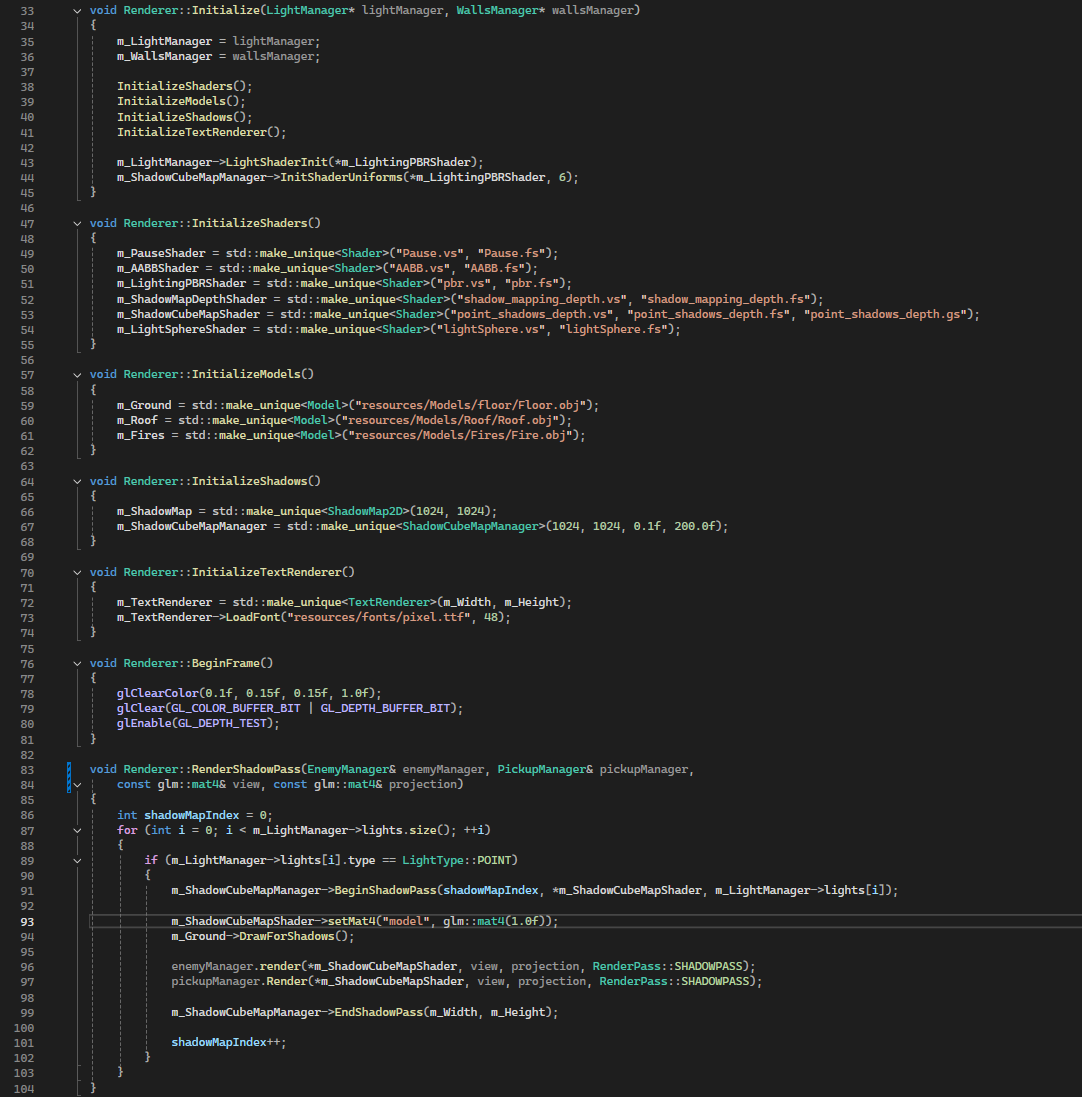Fold the LightType::POINT if block
The image size is (1082, 1097).
pyautogui.click(x=78, y=860)
